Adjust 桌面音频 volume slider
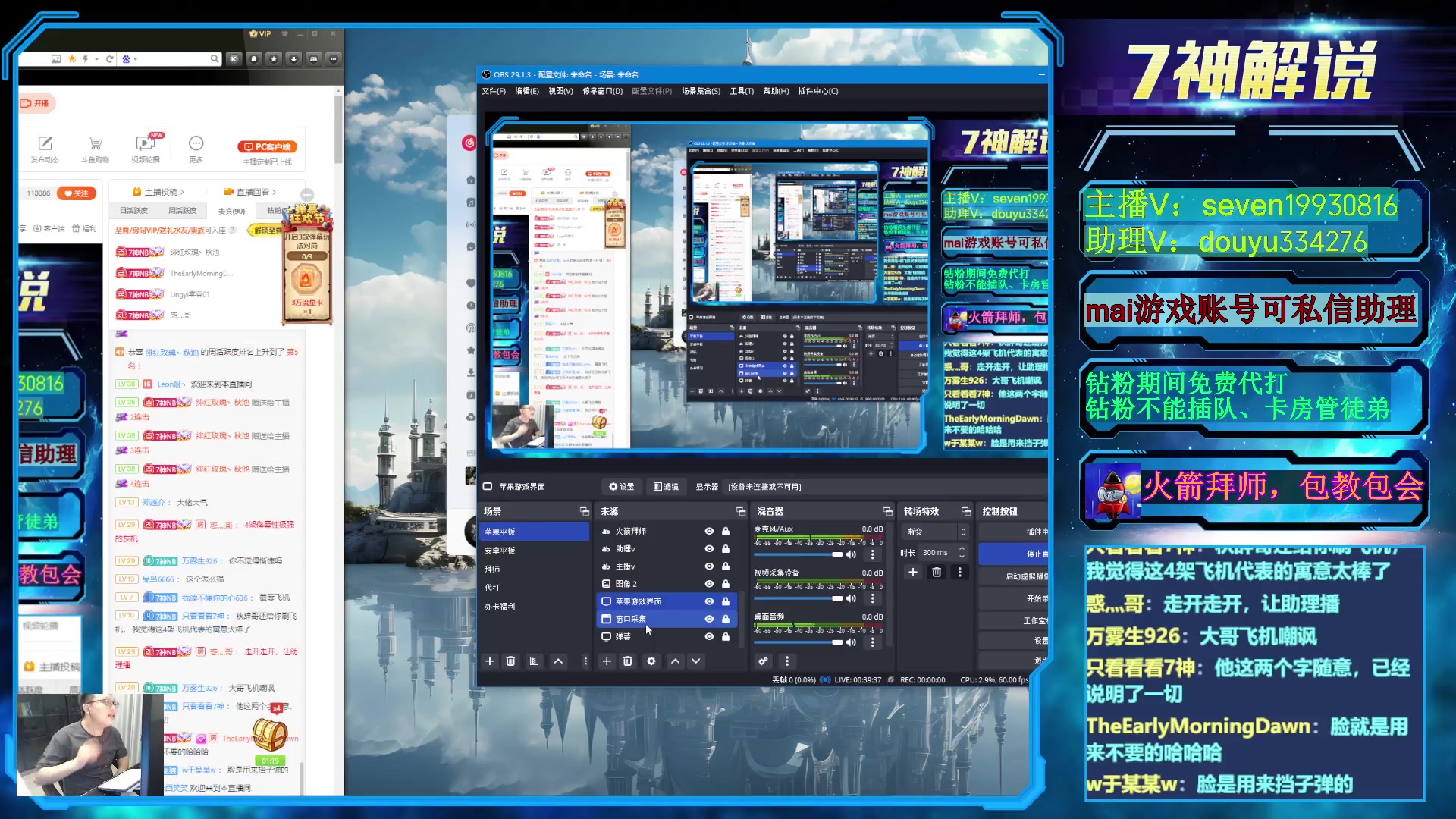Viewport: 1456px width, 819px height. [x=798, y=642]
